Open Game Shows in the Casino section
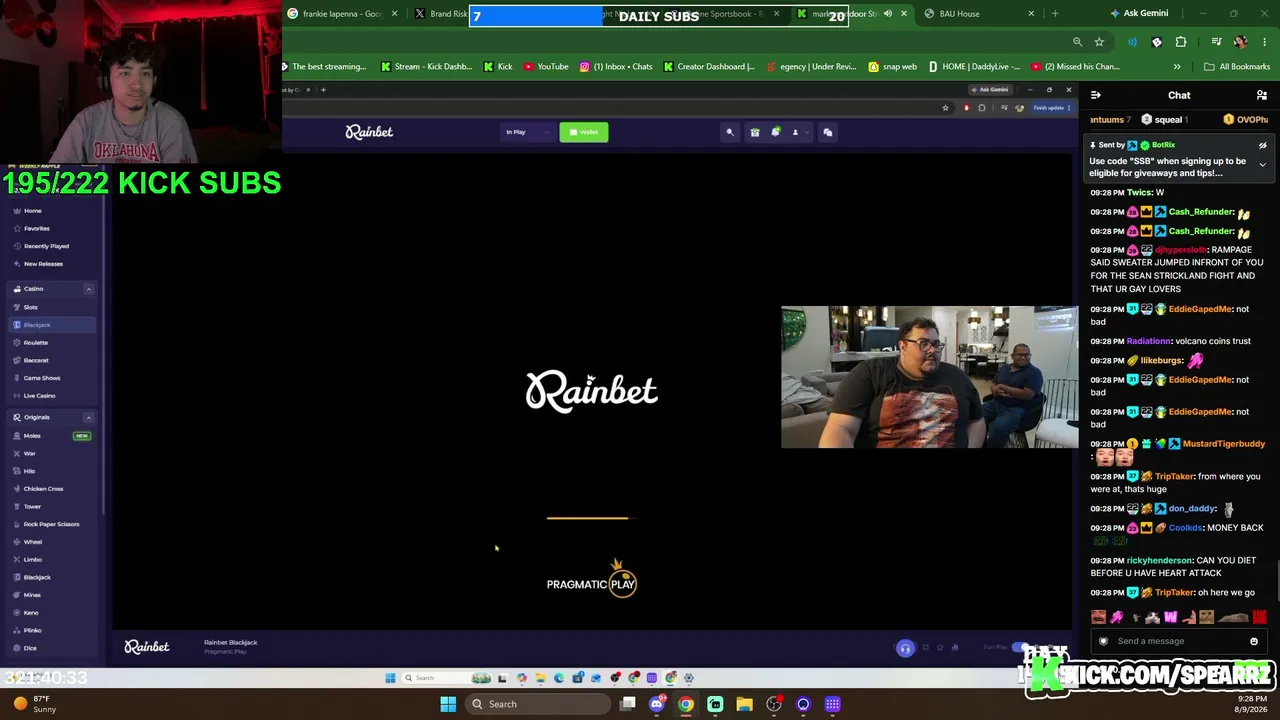Viewport: 1280px width, 720px height. point(42,378)
